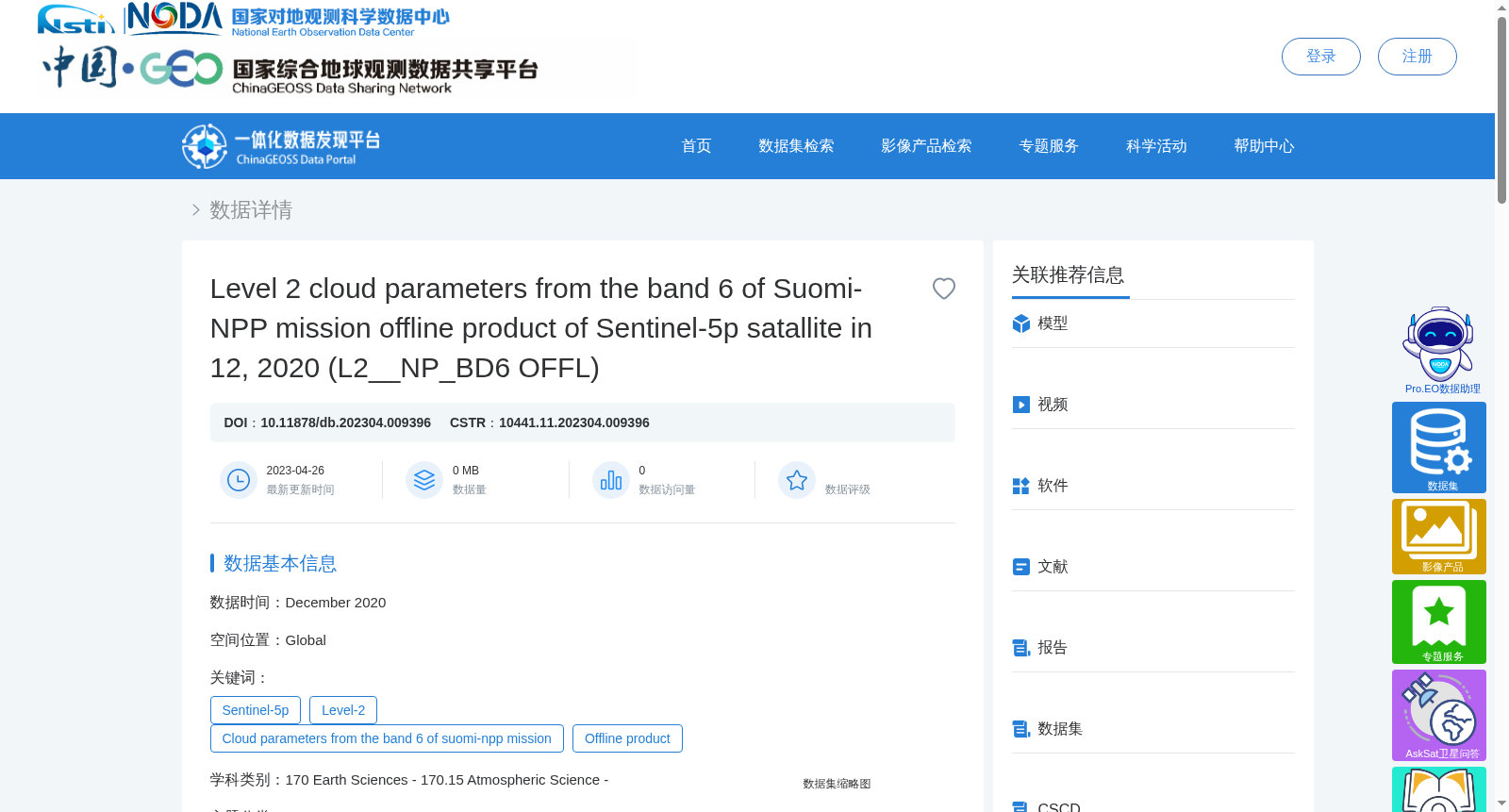This screenshot has height=812, width=1509.
Task: Select the 关联推荐信息 tab heading
Action: [1069, 275]
